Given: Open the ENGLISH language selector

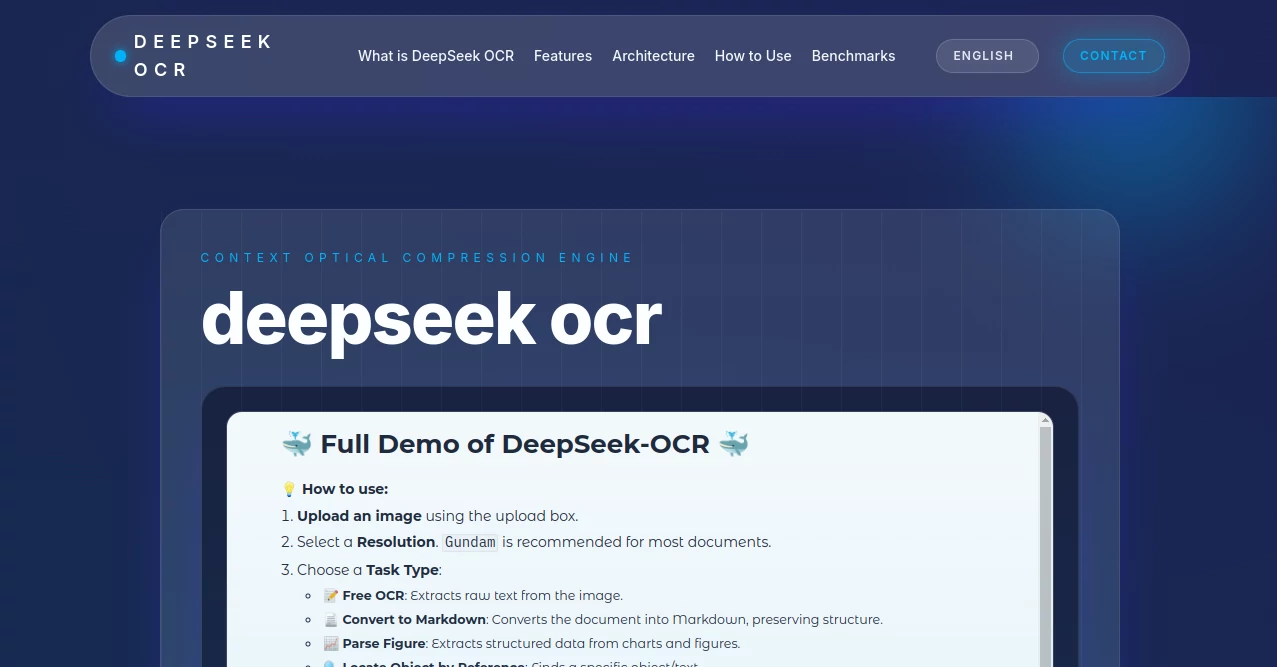Looking at the screenshot, I should 986,55.
